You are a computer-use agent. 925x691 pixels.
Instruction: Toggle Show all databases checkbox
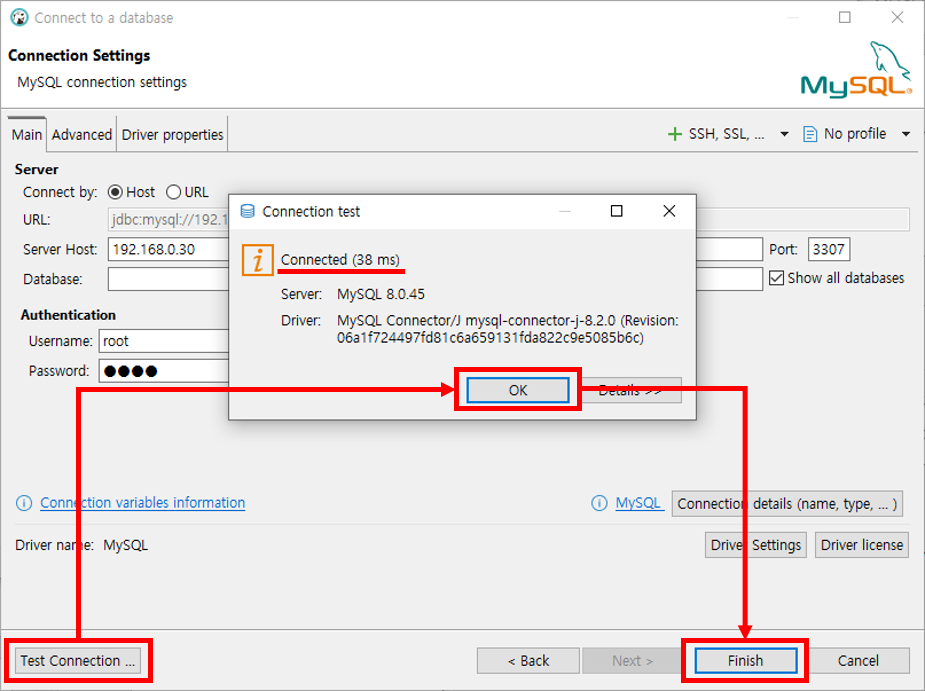point(776,278)
